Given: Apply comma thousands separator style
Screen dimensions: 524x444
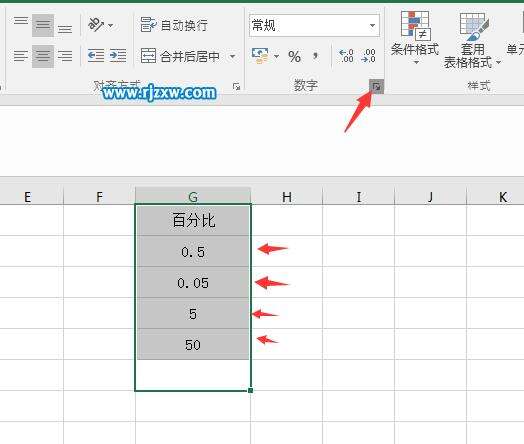Looking at the screenshot, I should tap(315, 56).
